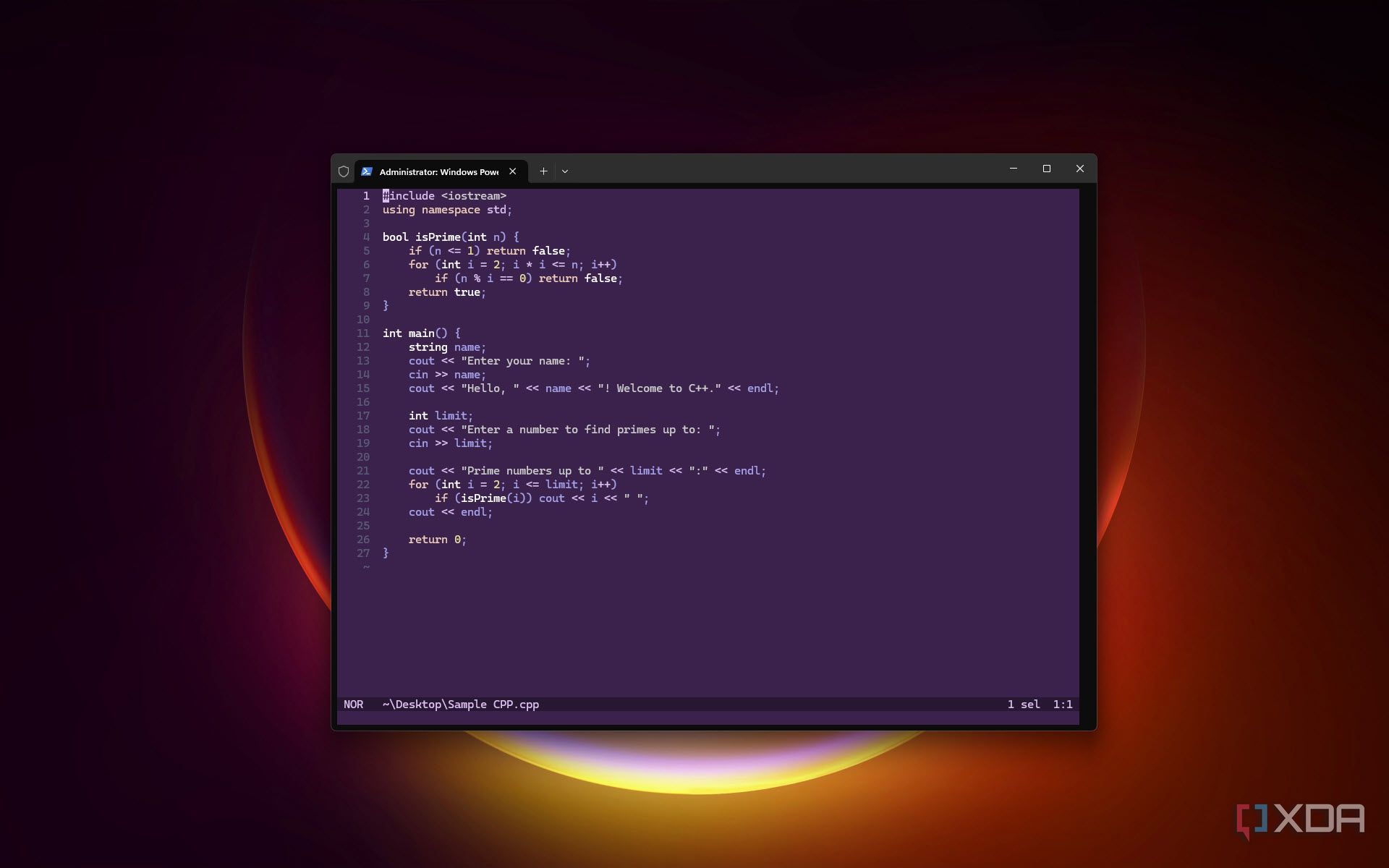The width and height of the screenshot is (1389, 868).
Task: Click 'for (int i = 2; i <= limit; i++)' line
Action: (513, 485)
